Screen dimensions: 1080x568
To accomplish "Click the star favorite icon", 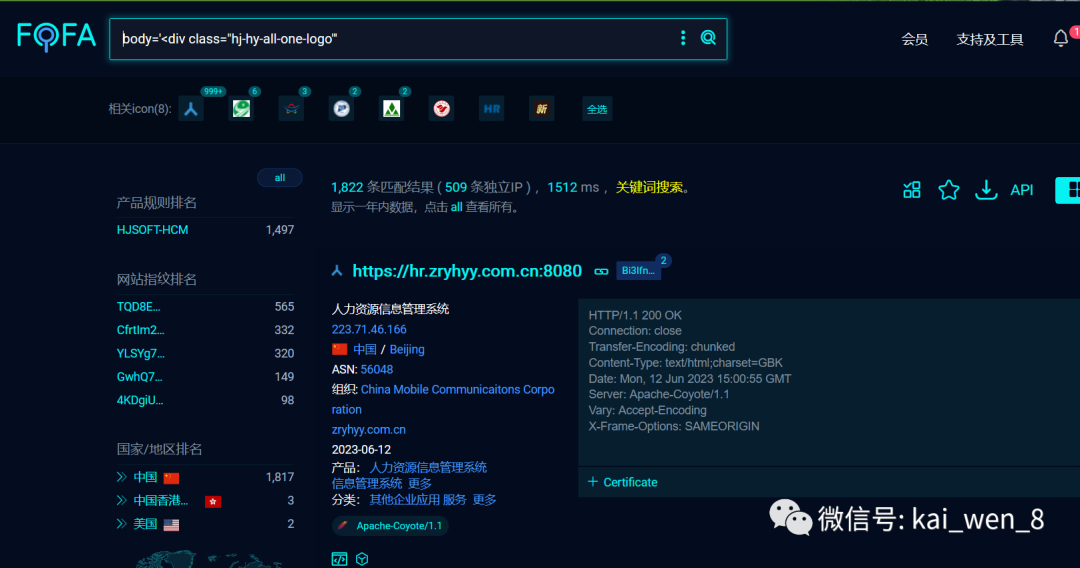I will 948,190.
